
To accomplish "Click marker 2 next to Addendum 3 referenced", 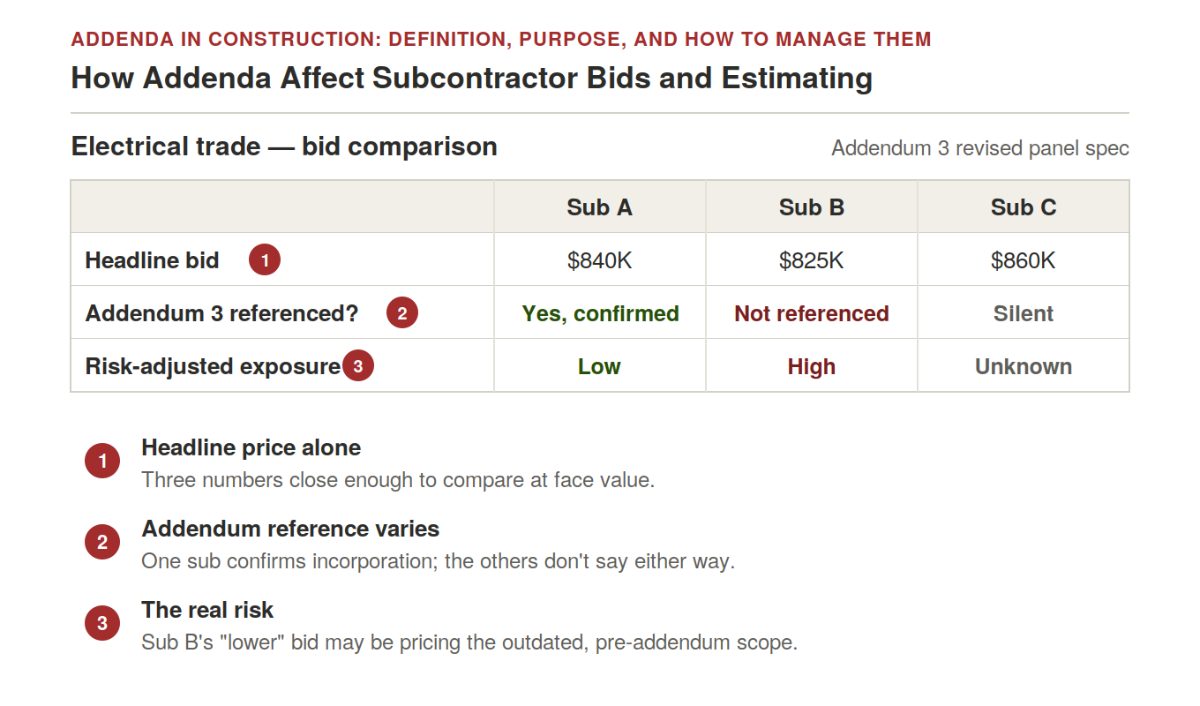I will click(x=402, y=313).
